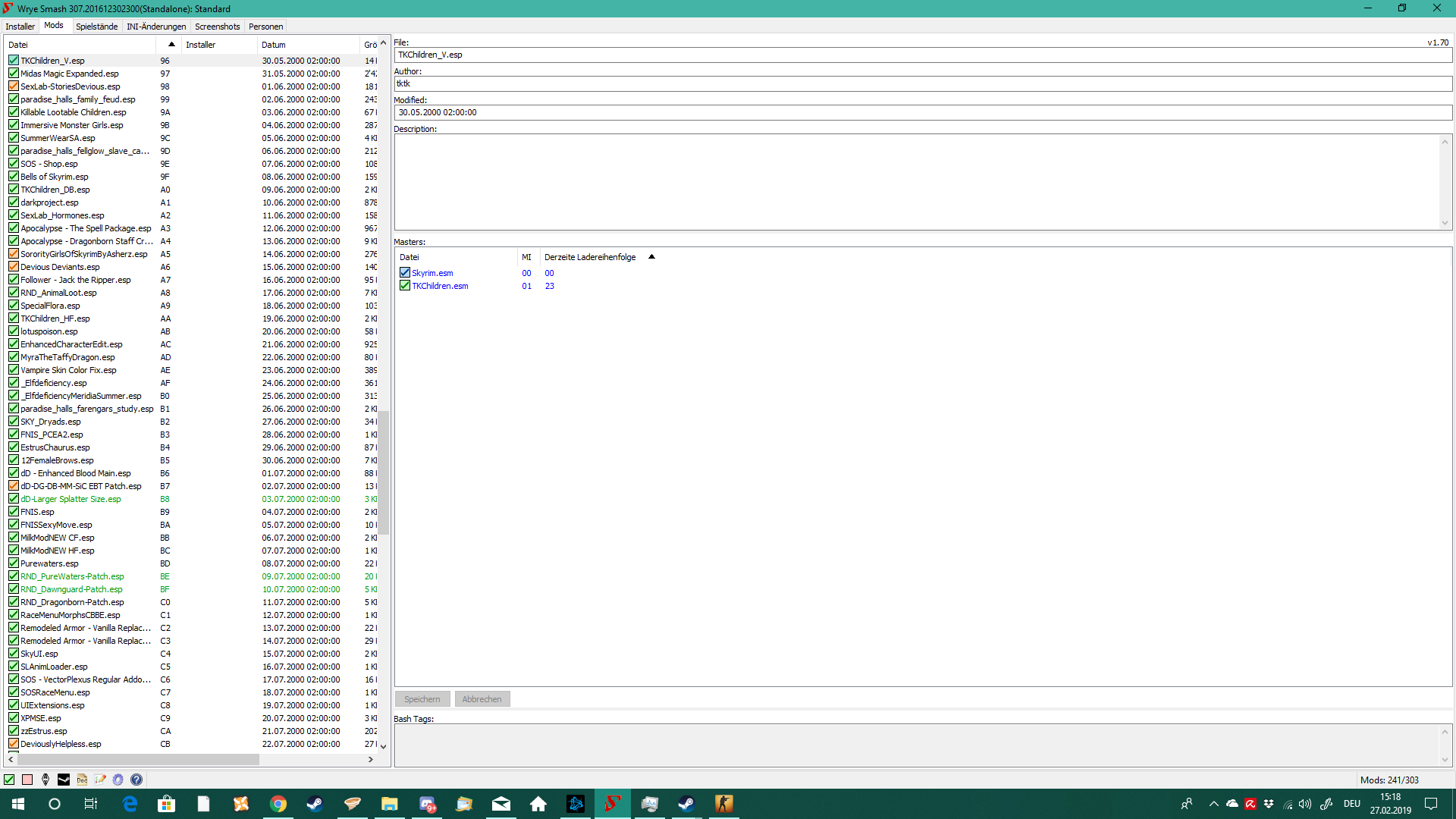Viewport: 1456px width, 819px height.
Task: Click the Wrye Smash taskbar icon
Action: tap(613, 804)
